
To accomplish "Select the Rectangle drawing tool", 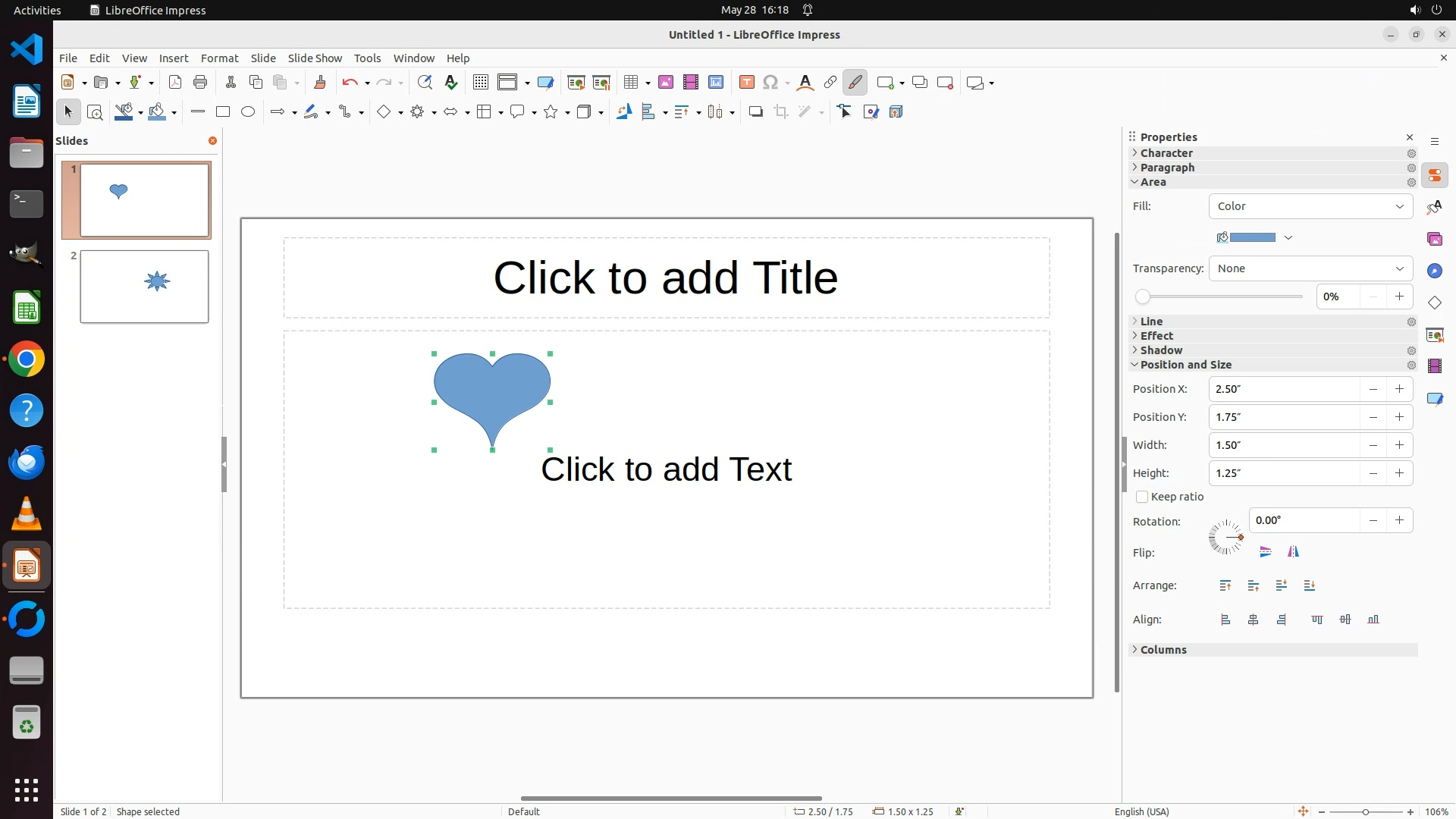I will click(222, 112).
